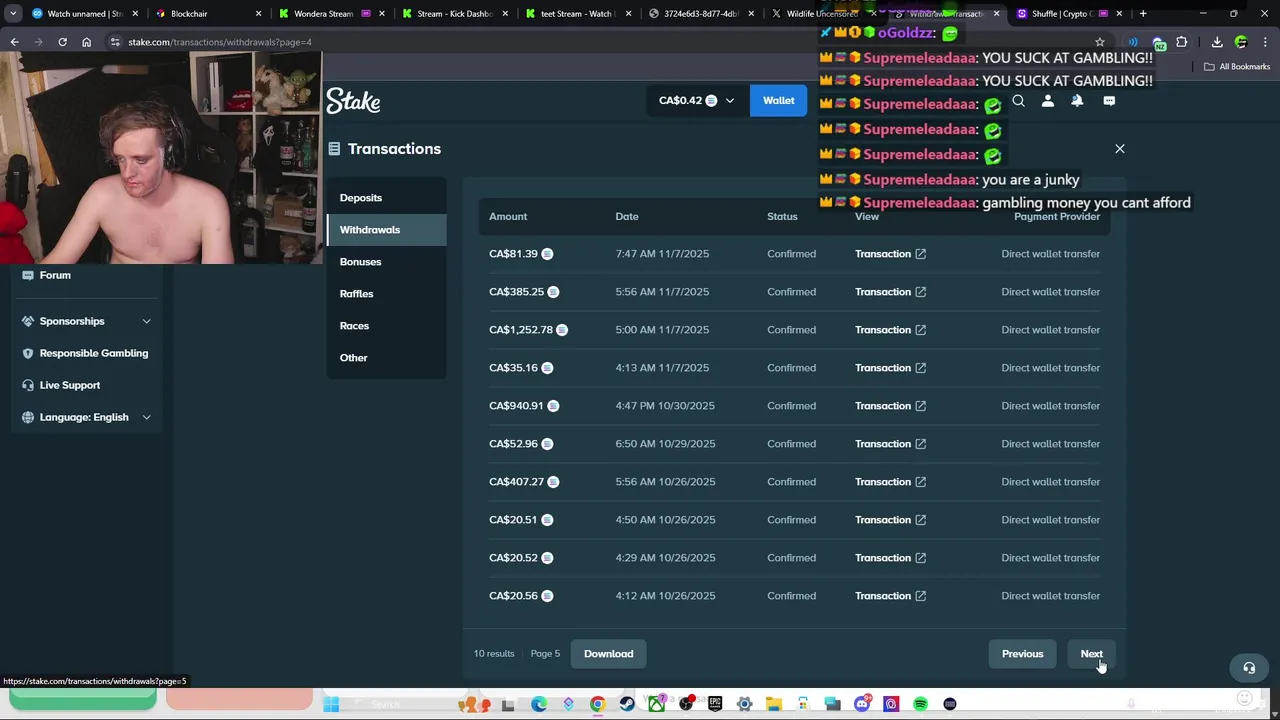Open the user profile icon
Screen dimensions: 1280x720
(1048, 101)
